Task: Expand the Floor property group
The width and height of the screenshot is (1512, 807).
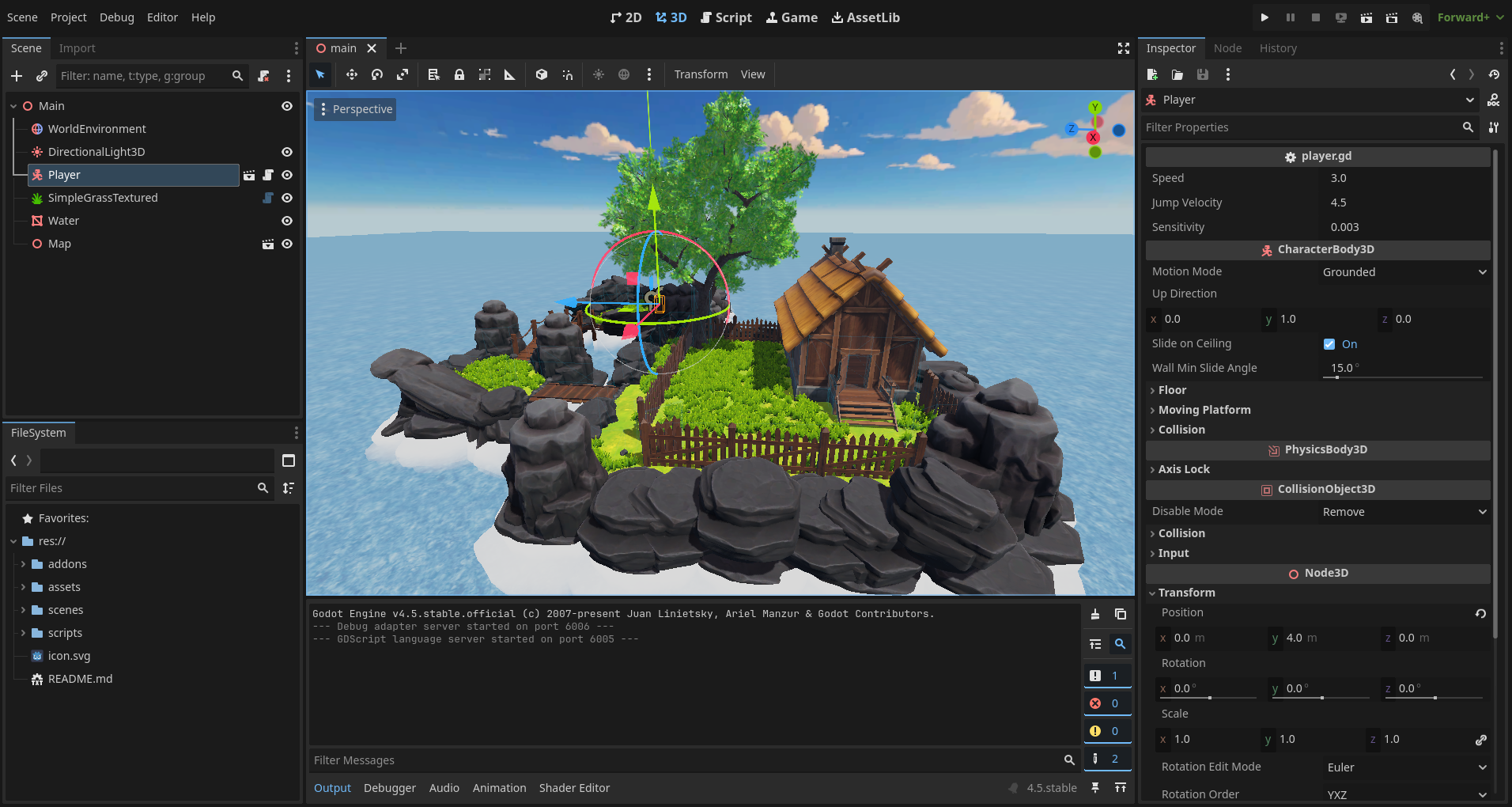Action: tap(1172, 389)
